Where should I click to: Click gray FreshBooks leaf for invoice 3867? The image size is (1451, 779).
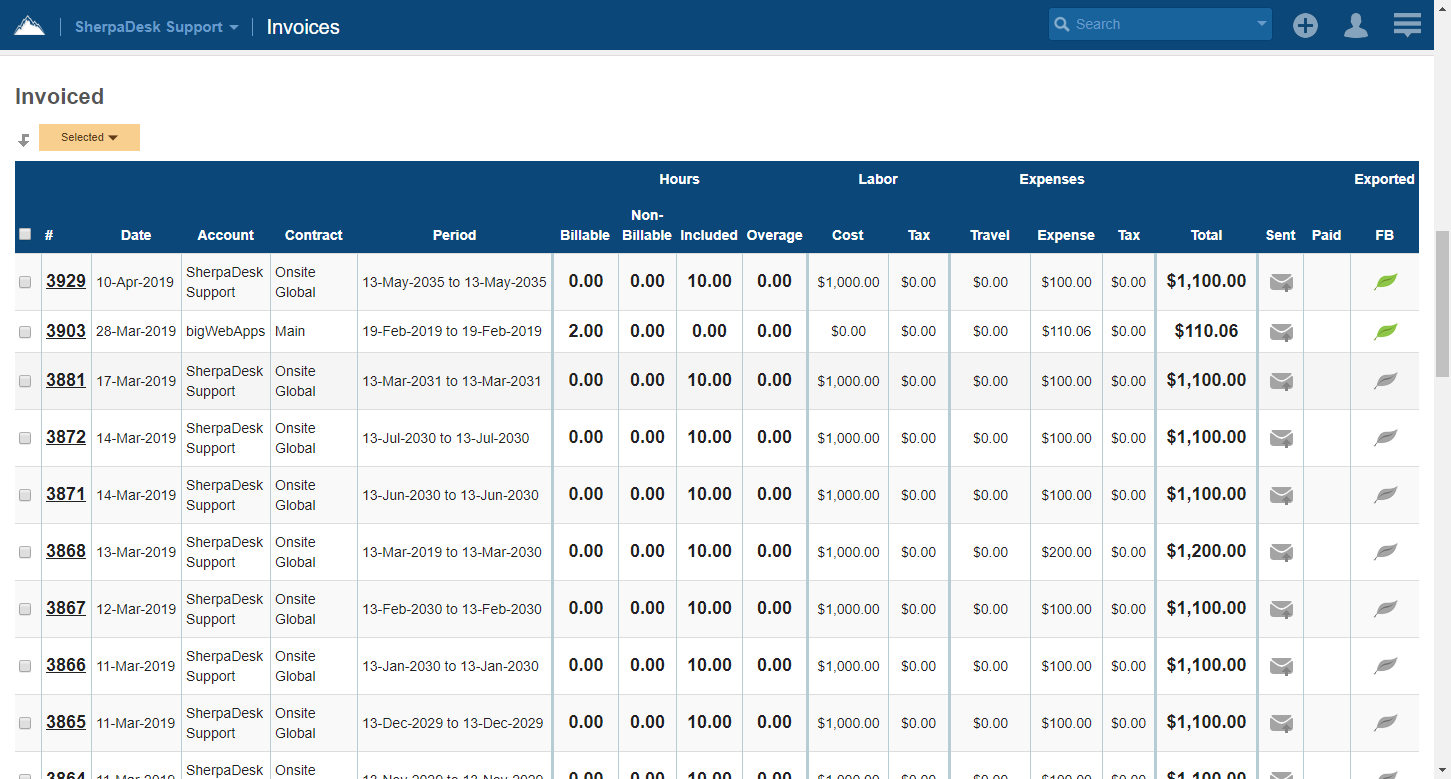pos(1385,609)
